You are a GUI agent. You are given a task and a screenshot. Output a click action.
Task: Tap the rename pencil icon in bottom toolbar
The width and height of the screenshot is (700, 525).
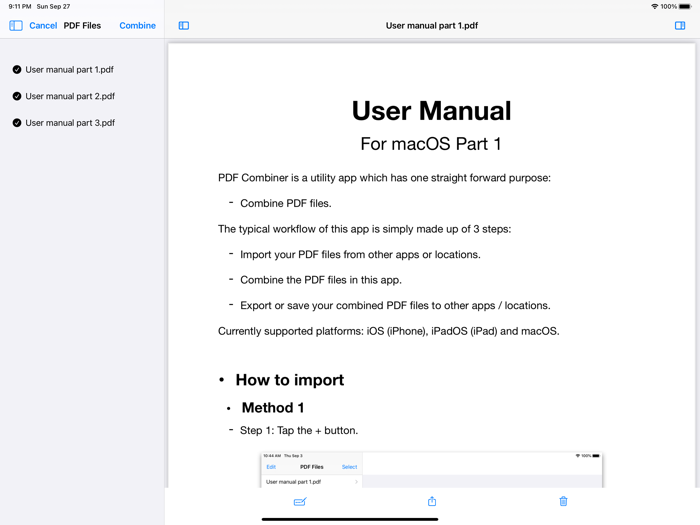coord(300,501)
